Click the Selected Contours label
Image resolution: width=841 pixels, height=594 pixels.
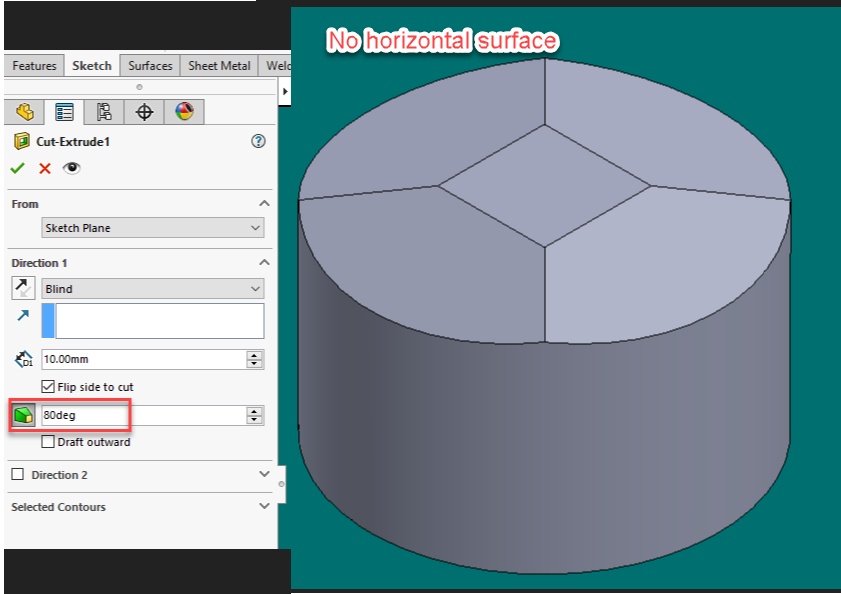pyautogui.click(x=58, y=507)
